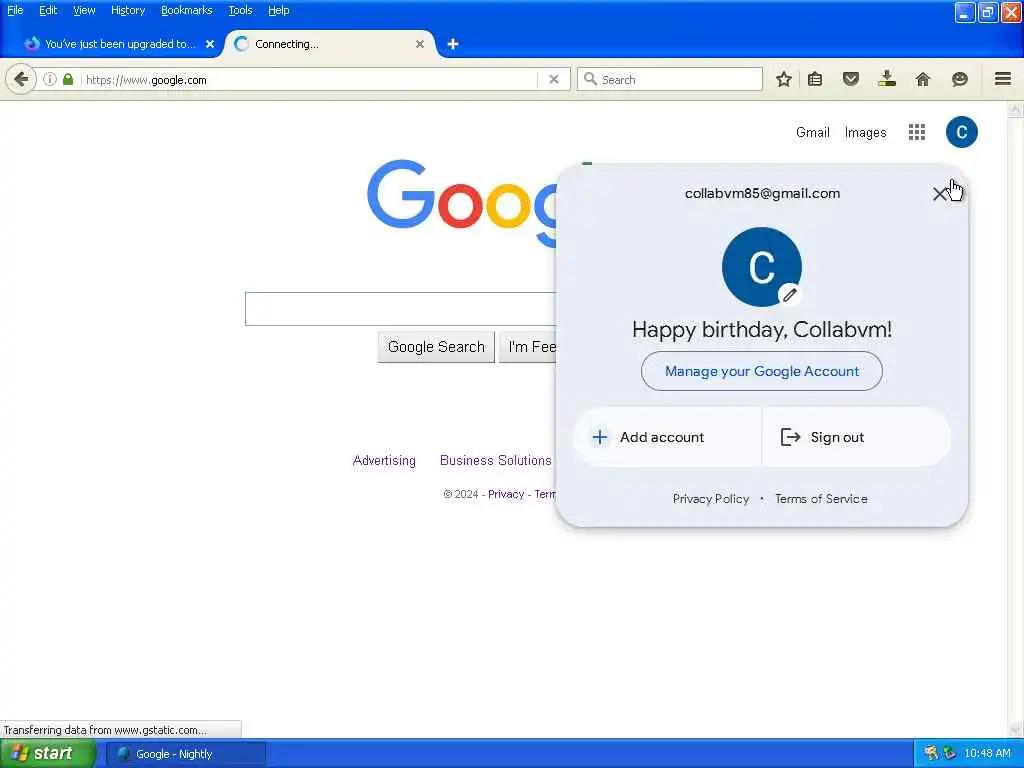
Task: Click the page scrollbar down arrow
Action: point(1015,729)
